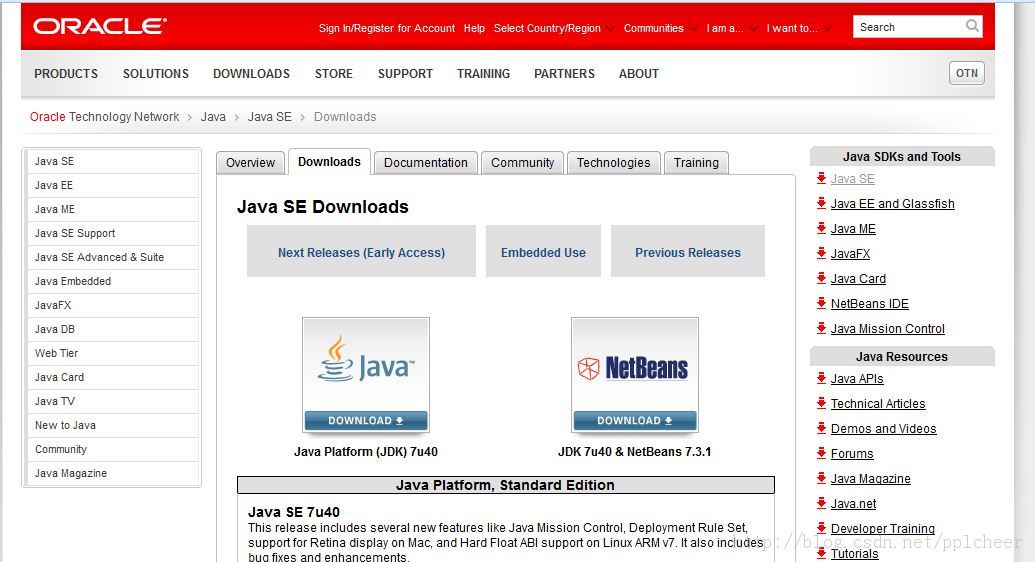Open the Community tab
Screen dimensions: 1035x562
(522, 162)
